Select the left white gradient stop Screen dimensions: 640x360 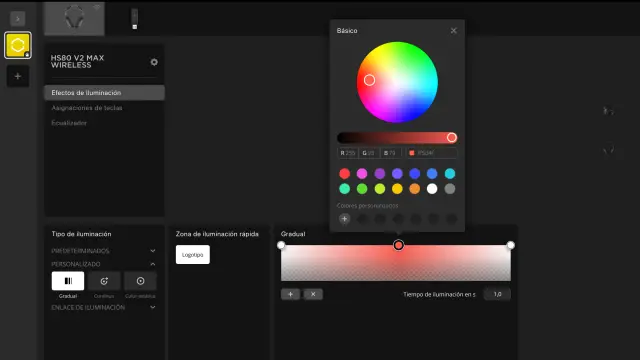(281, 245)
